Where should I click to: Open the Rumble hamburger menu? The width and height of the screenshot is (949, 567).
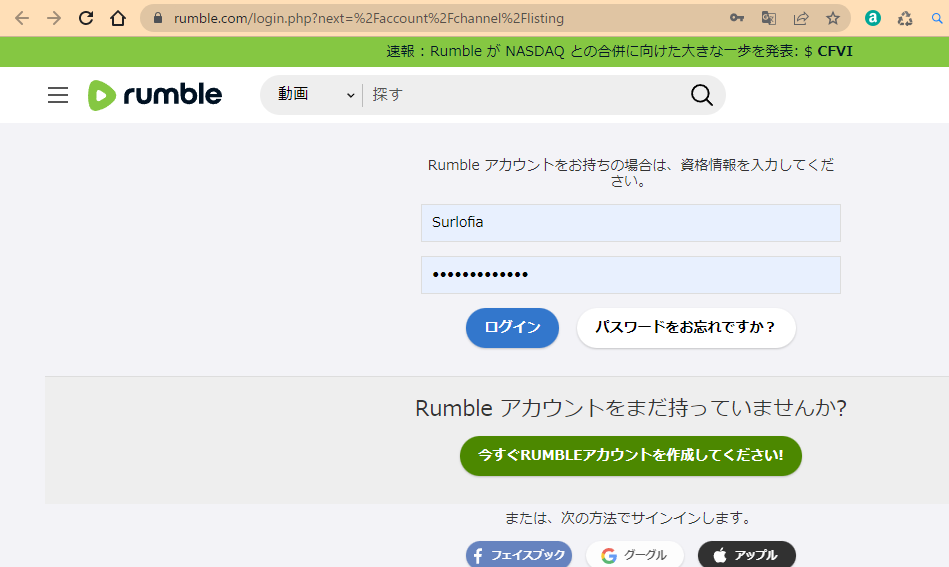point(58,95)
